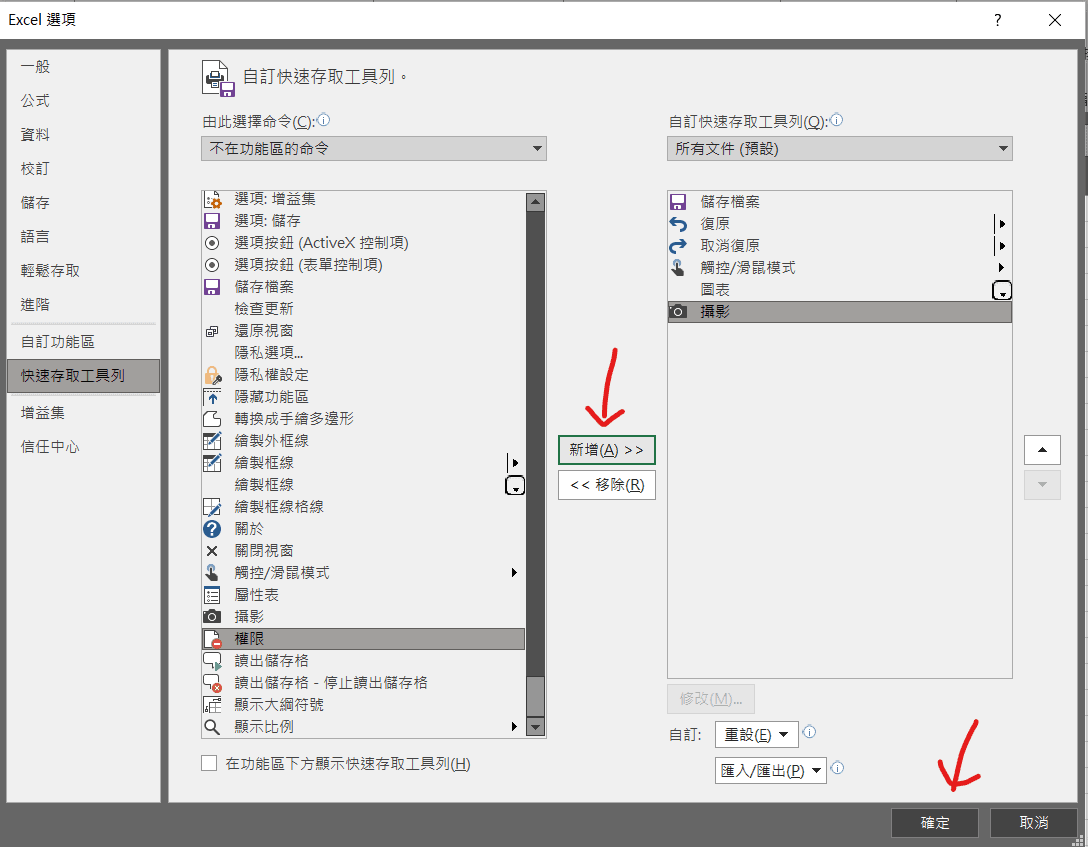Expand the 取消復原 split arrow in the right list

tap(1001, 246)
